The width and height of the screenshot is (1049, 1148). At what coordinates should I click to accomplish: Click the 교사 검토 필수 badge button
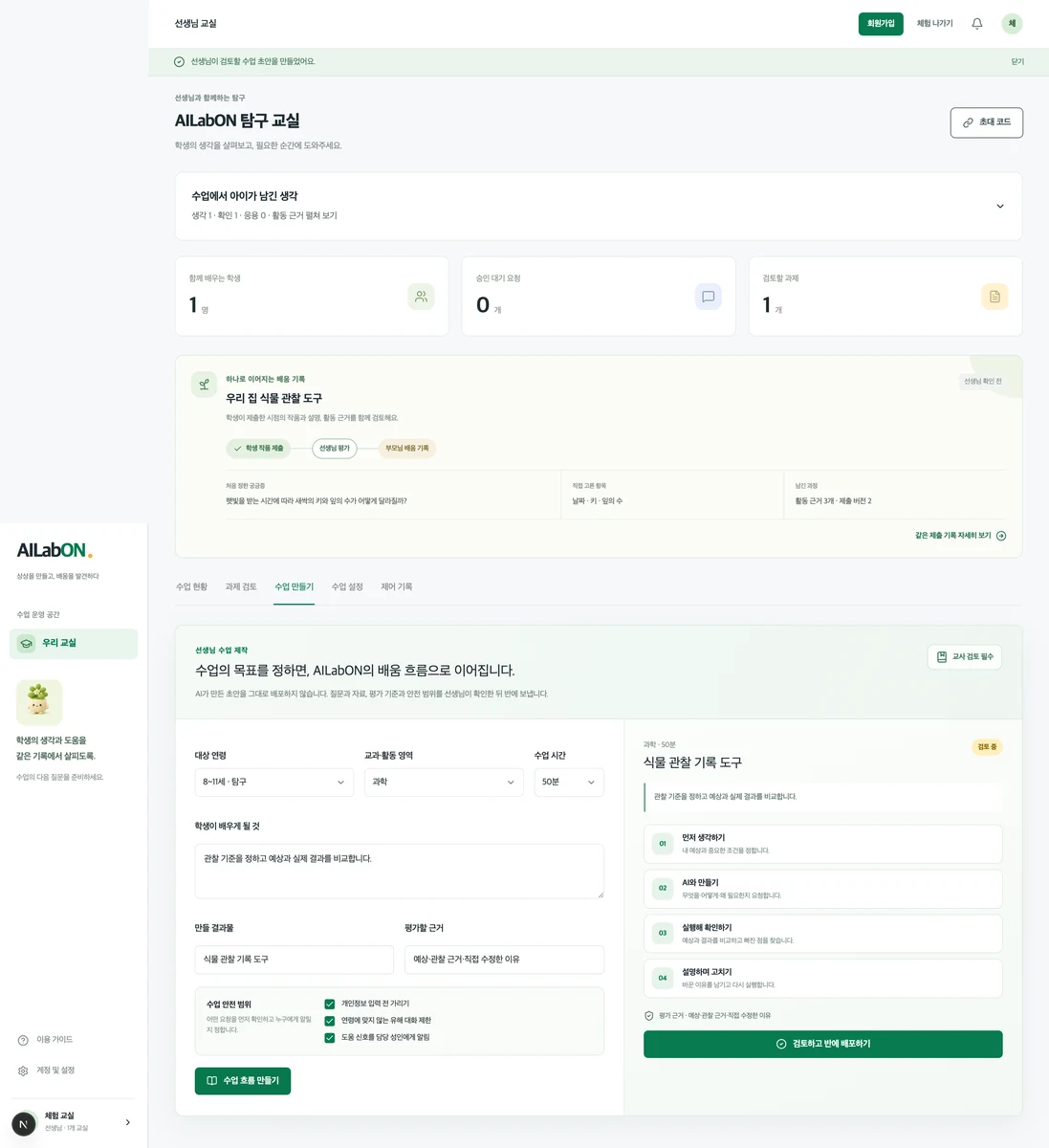pos(965,657)
